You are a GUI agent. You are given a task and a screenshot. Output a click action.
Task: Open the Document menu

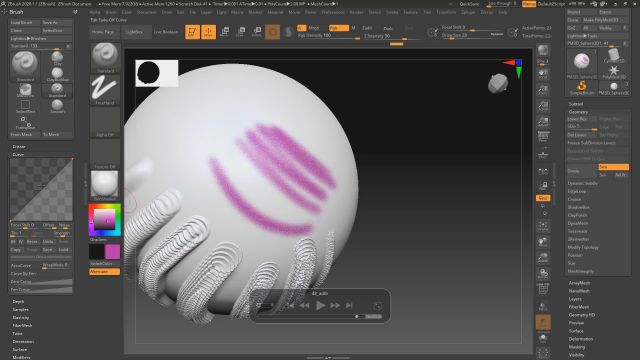pyautogui.click(x=147, y=12)
